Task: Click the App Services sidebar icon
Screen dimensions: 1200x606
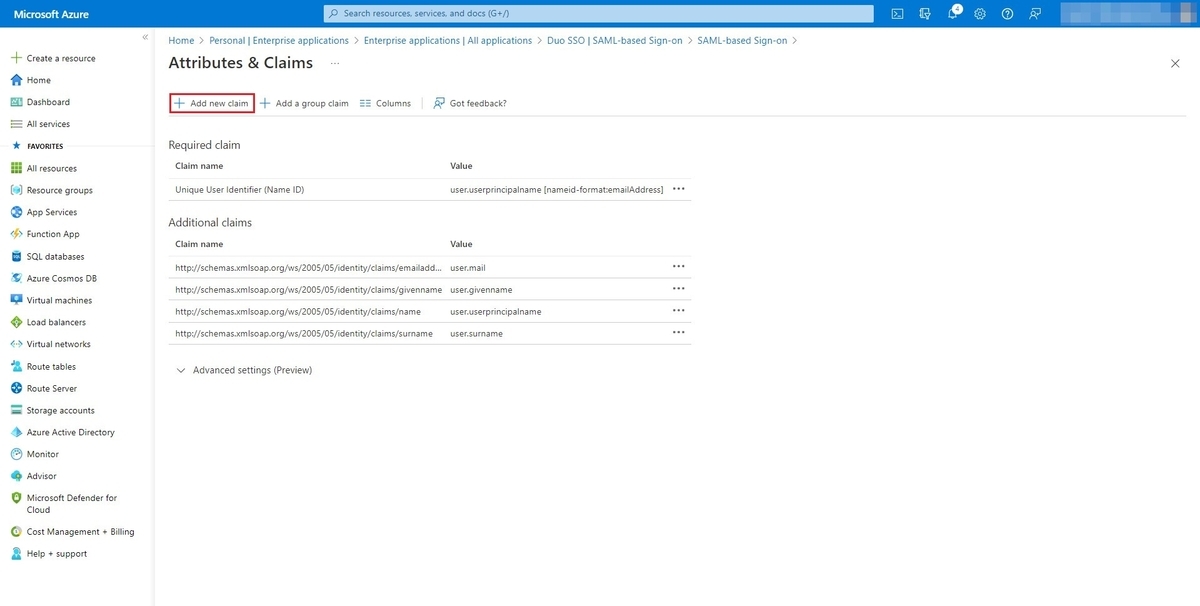Action: 16,212
